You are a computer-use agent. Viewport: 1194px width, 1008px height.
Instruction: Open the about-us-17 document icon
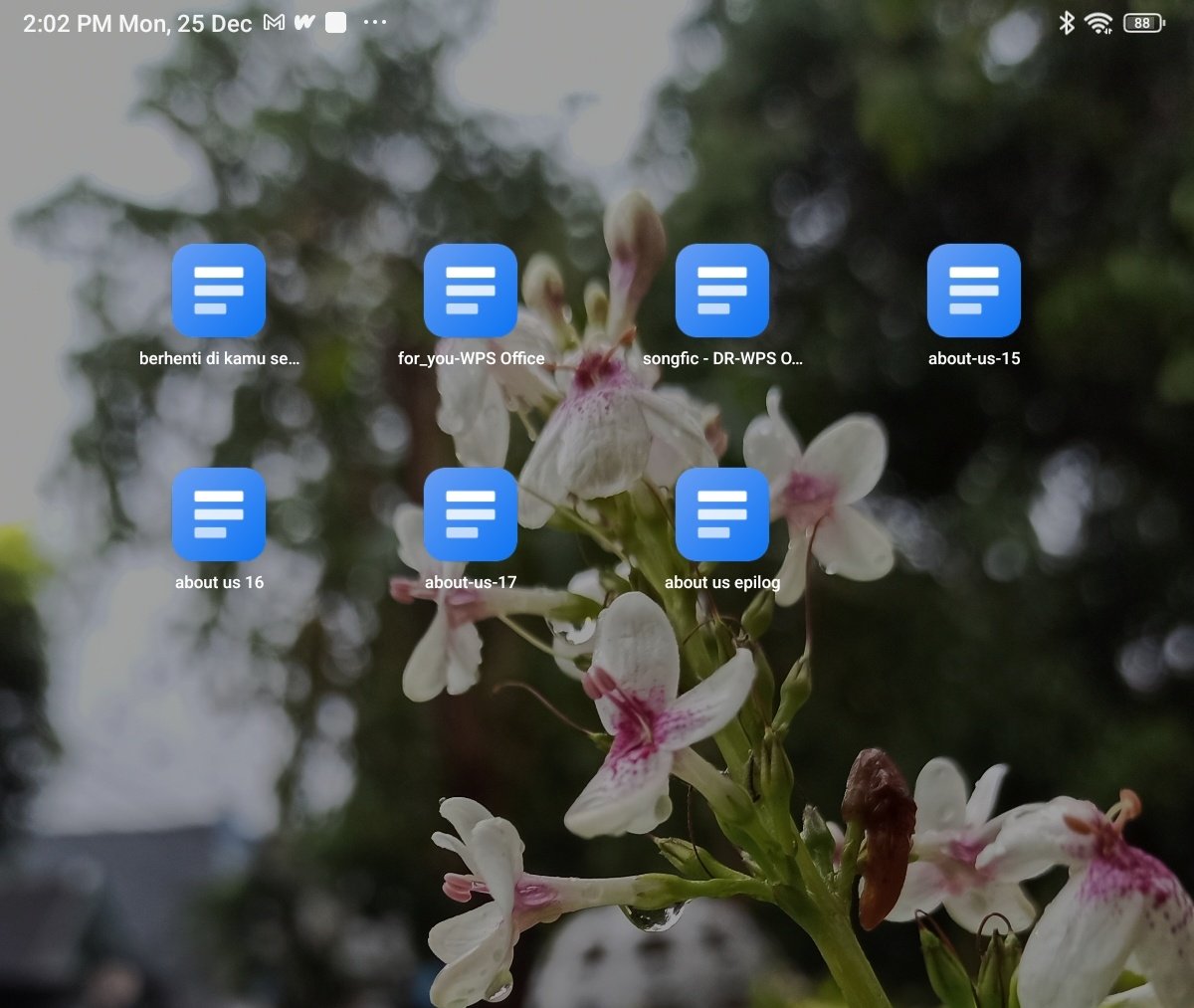point(471,514)
